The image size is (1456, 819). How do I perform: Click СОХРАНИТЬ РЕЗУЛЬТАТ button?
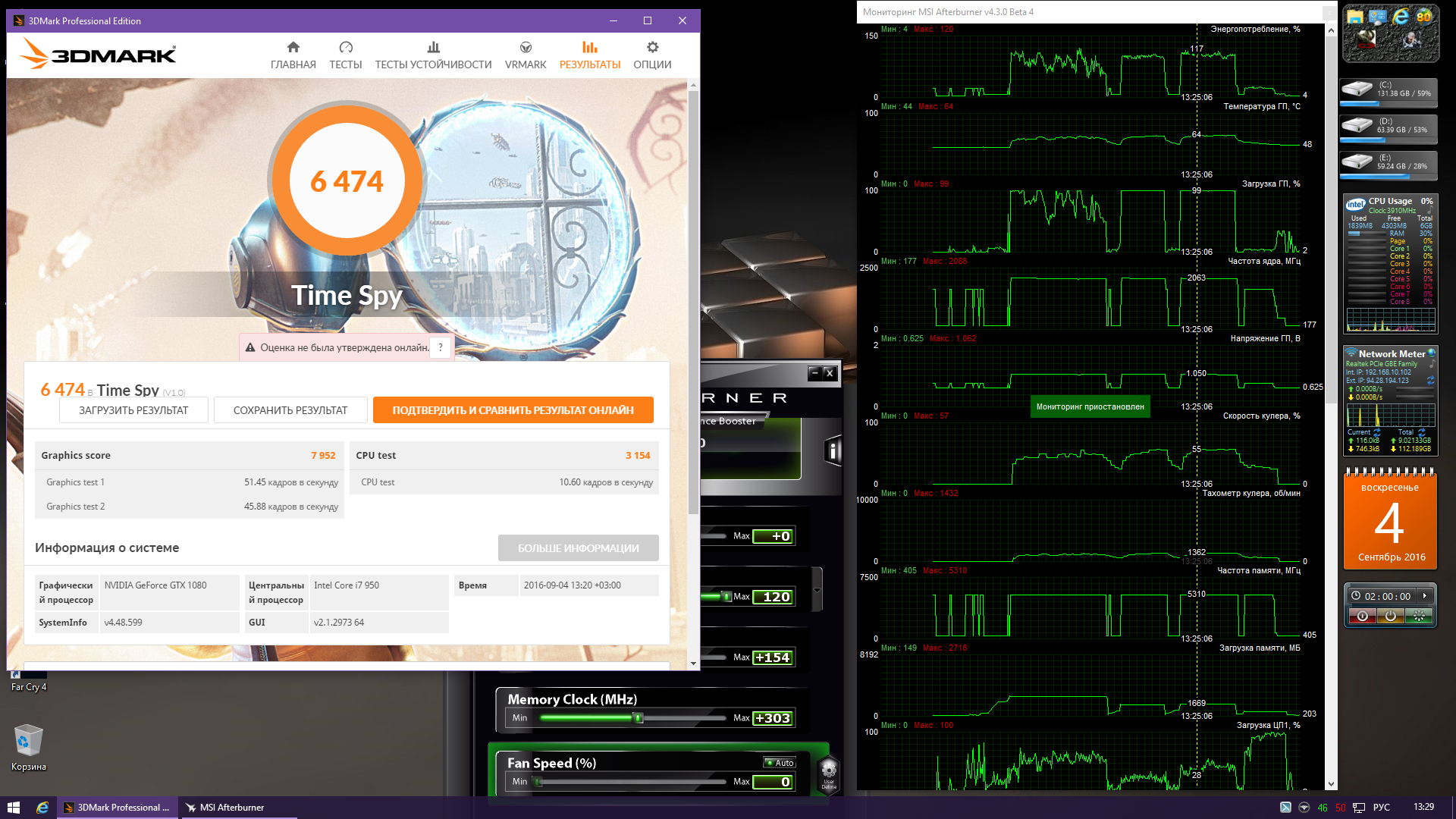290,410
